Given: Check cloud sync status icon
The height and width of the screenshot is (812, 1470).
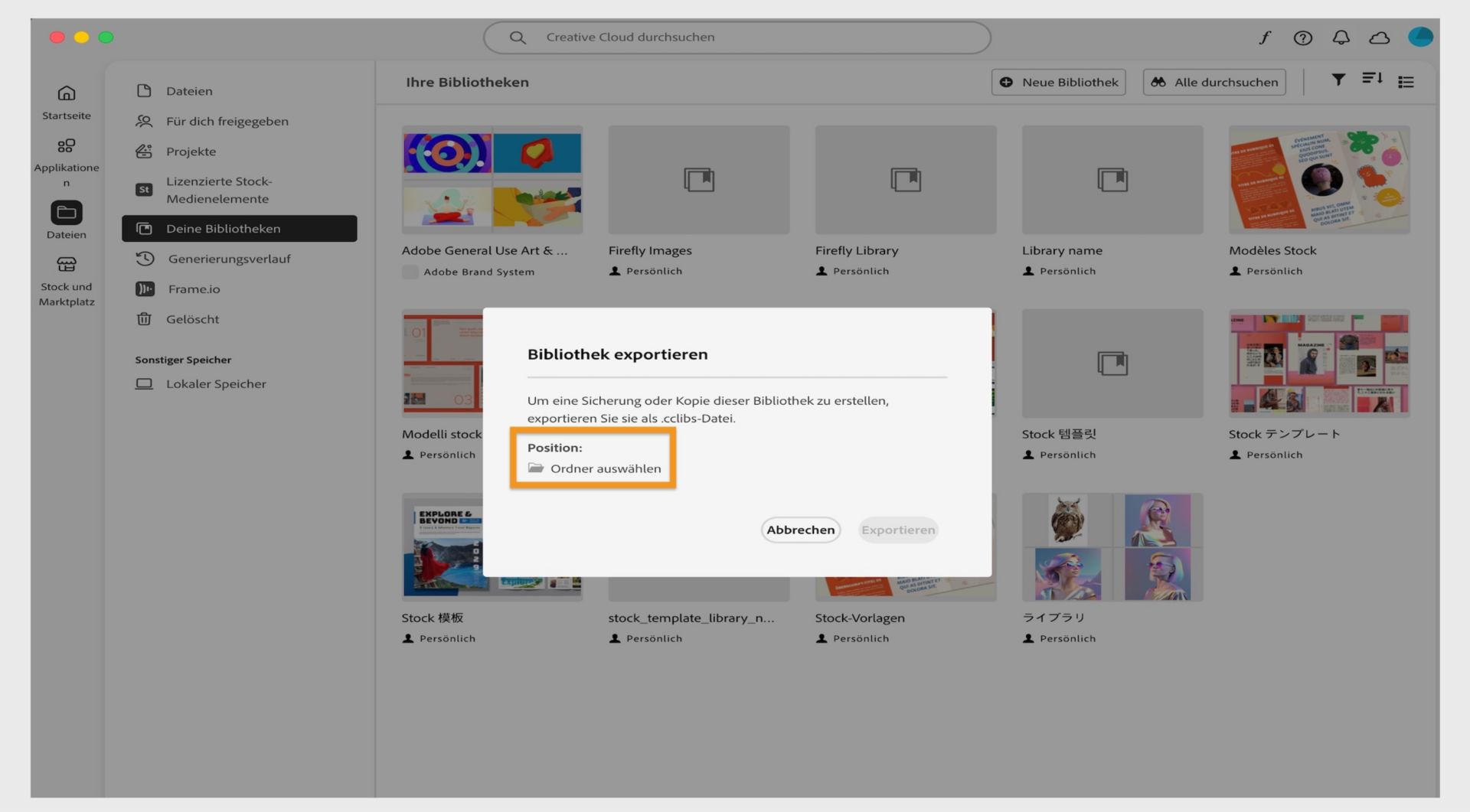Looking at the screenshot, I should [1379, 38].
